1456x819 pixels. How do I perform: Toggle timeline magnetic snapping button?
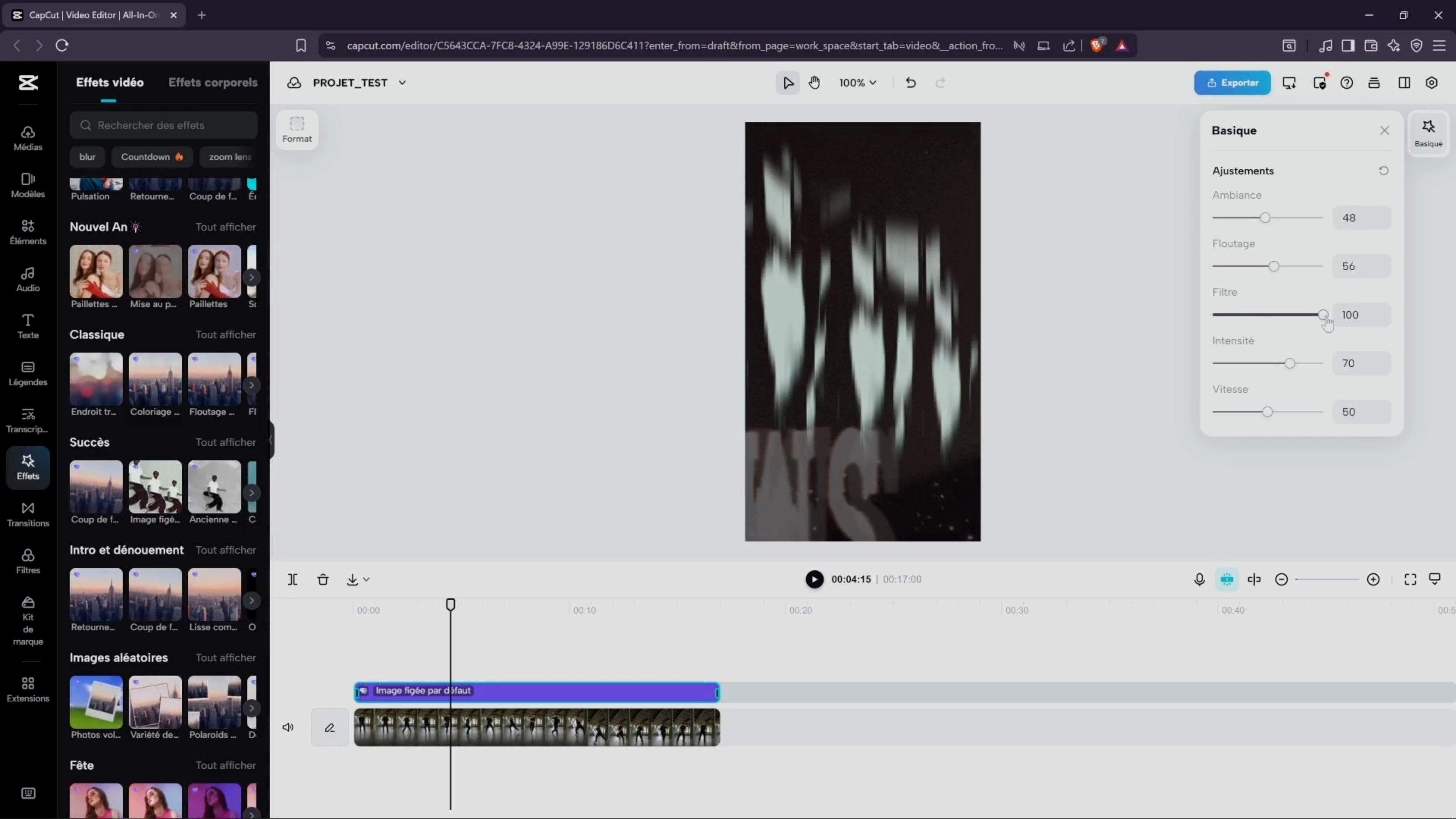point(1227,579)
